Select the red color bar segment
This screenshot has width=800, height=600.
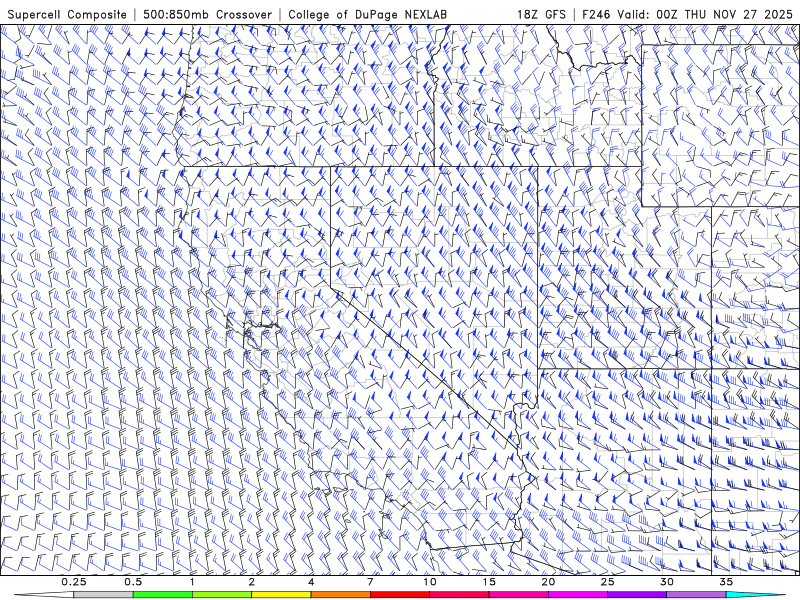click(x=399, y=595)
